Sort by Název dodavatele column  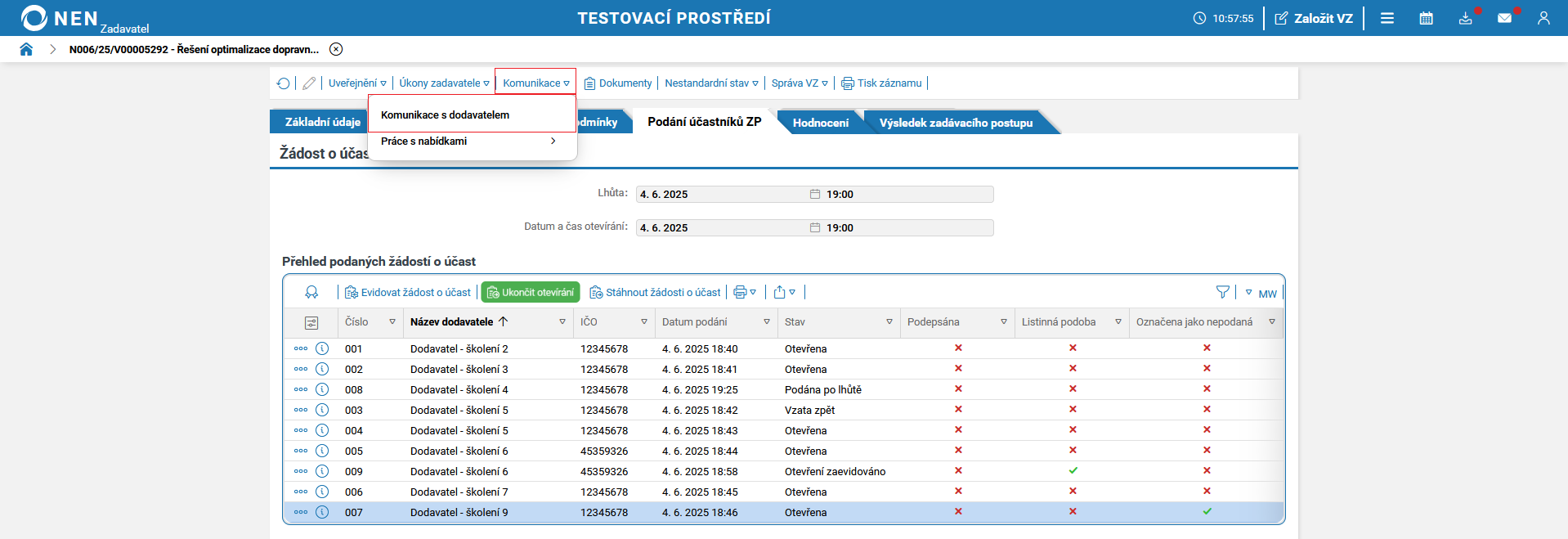click(459, 321)
